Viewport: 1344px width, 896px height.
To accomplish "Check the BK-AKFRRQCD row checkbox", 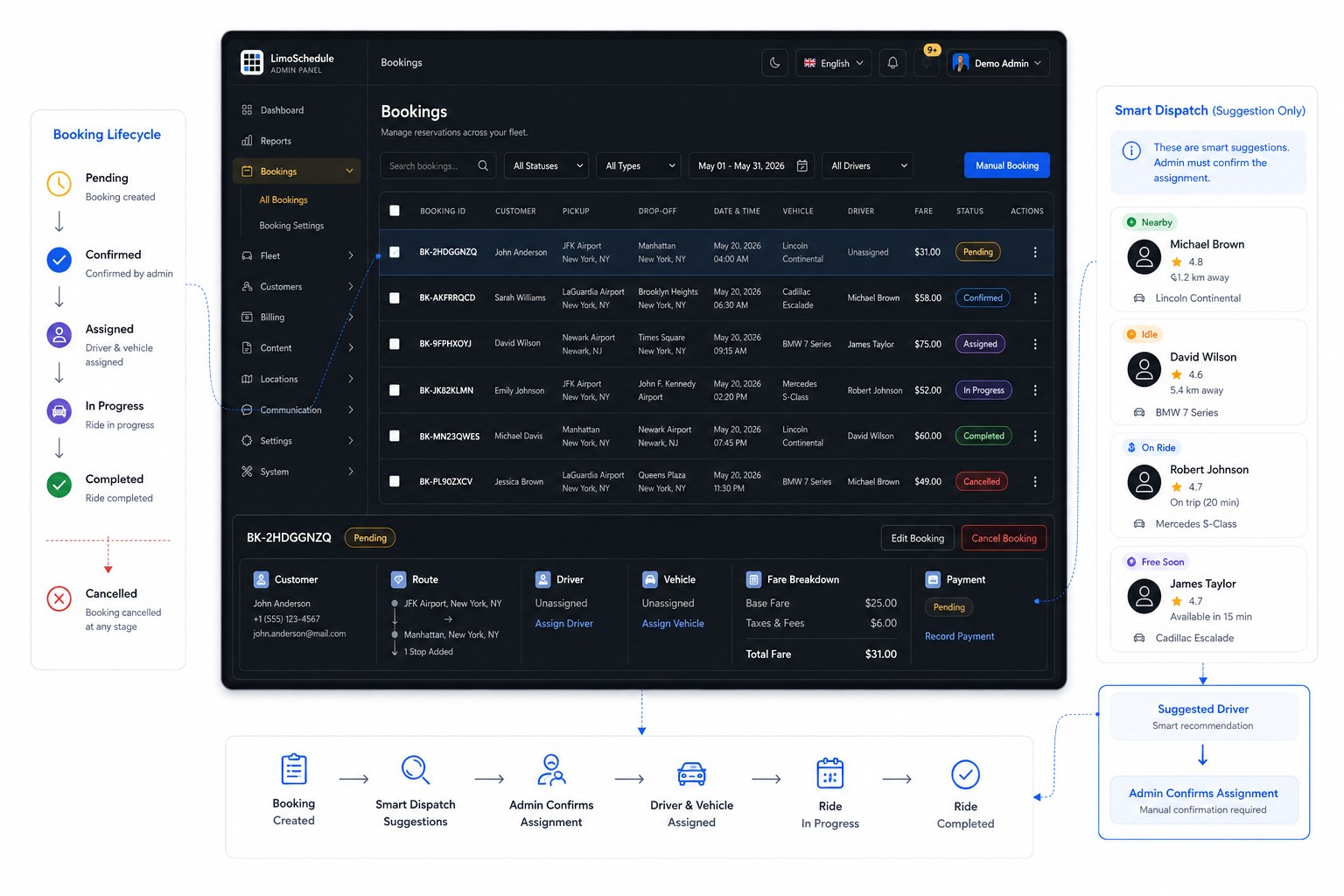I will tap(395, 297).
